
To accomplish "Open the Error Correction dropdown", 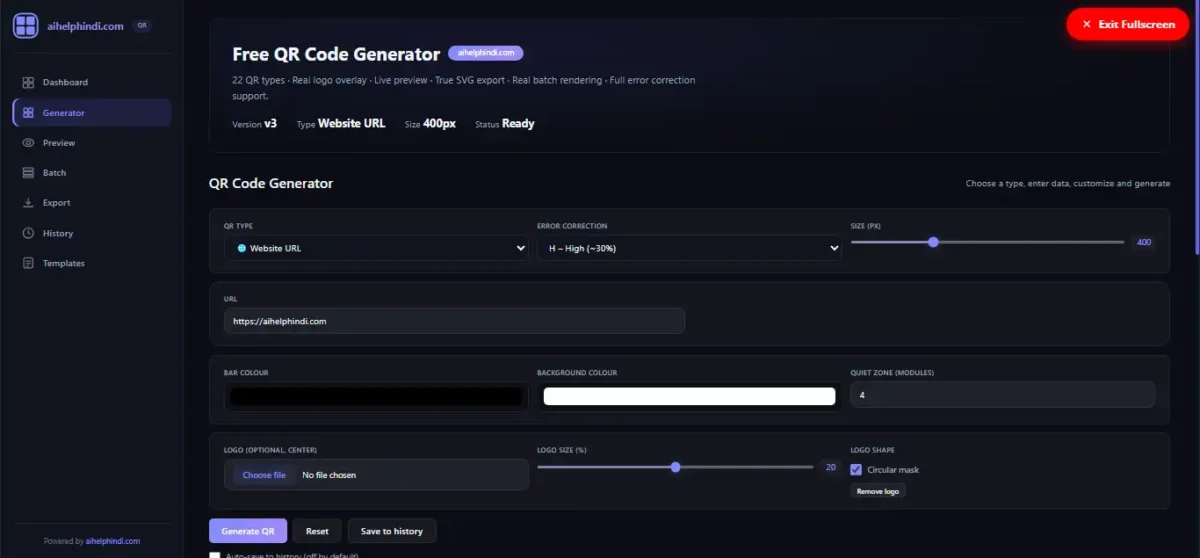I will point(689,248).
